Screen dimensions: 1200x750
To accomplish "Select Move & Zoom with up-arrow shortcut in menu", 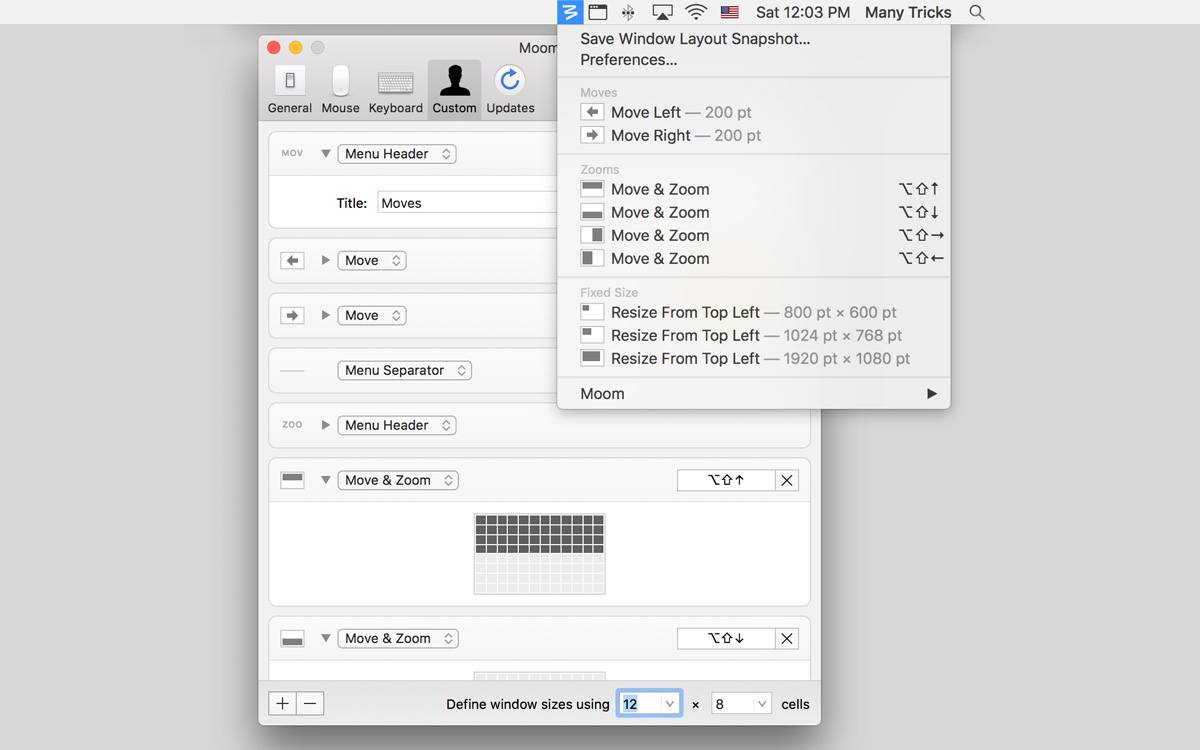I will [753, 189].
